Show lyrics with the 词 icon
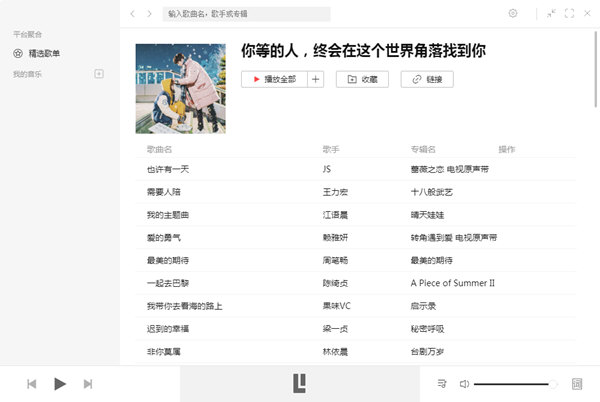The width and height of the screenshot is (600, 402). pos(577,384)
